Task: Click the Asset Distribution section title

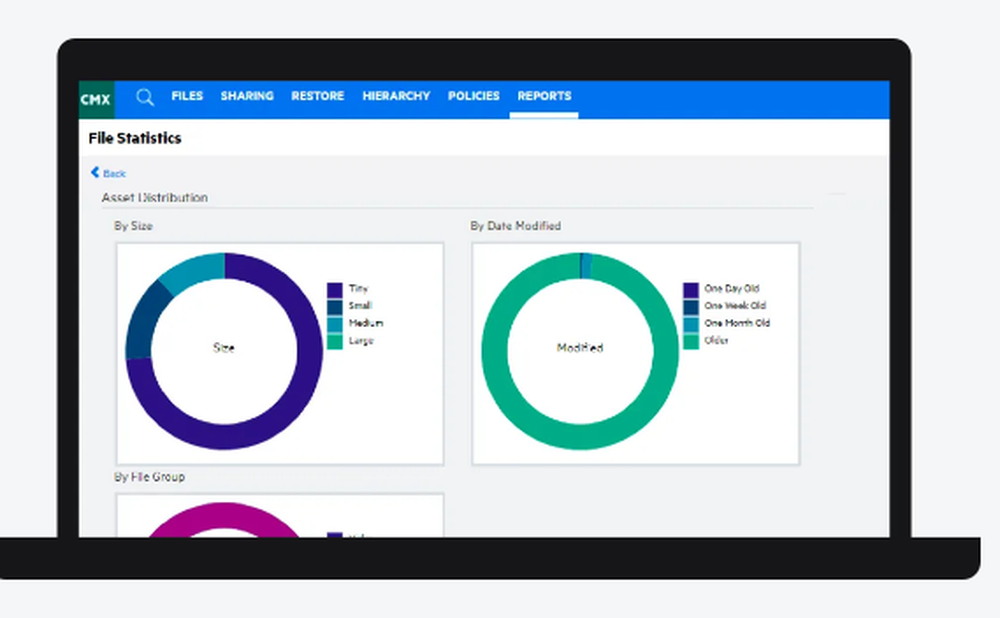Action: [x=155, y=197]
